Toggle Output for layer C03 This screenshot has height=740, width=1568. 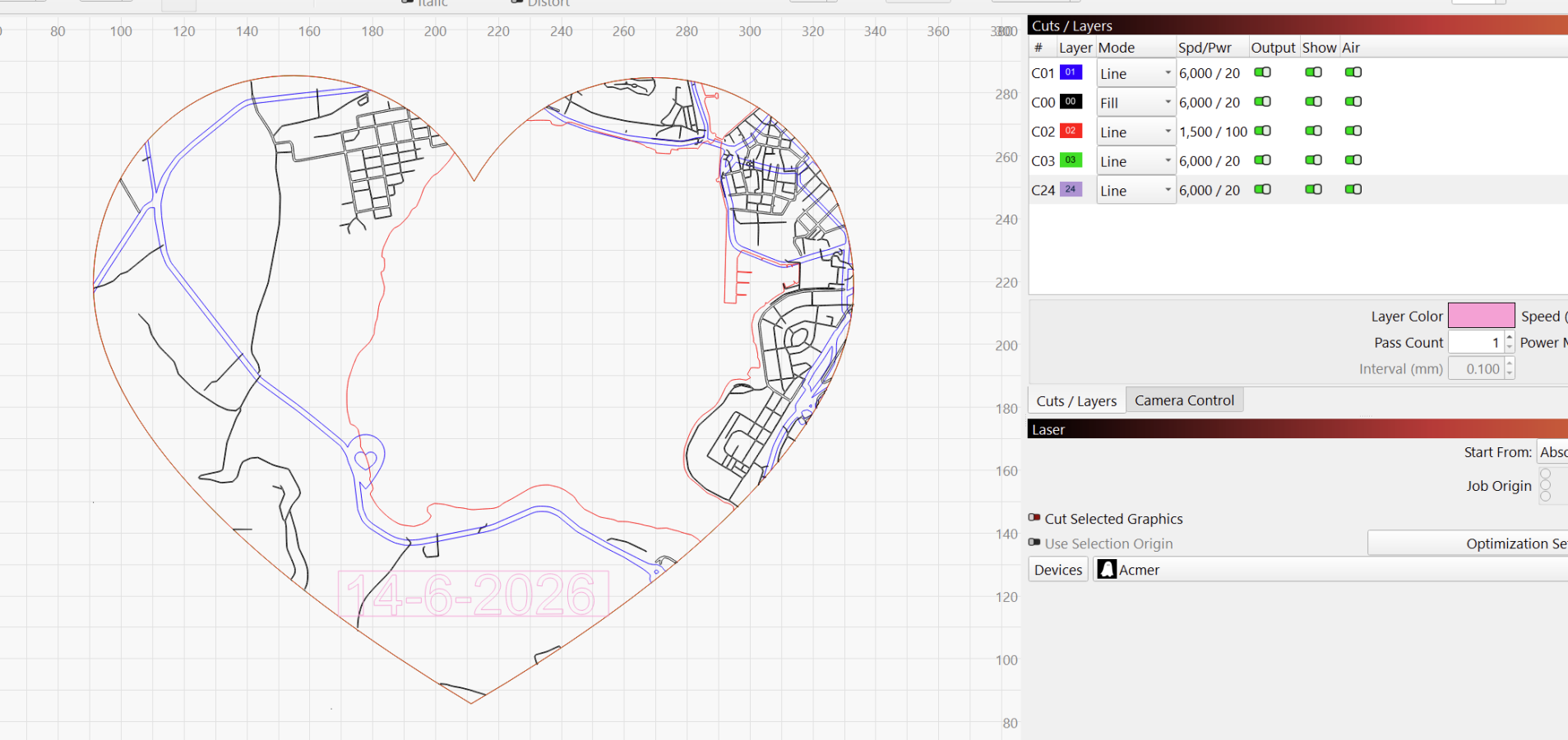click(x=1262, y=160)
